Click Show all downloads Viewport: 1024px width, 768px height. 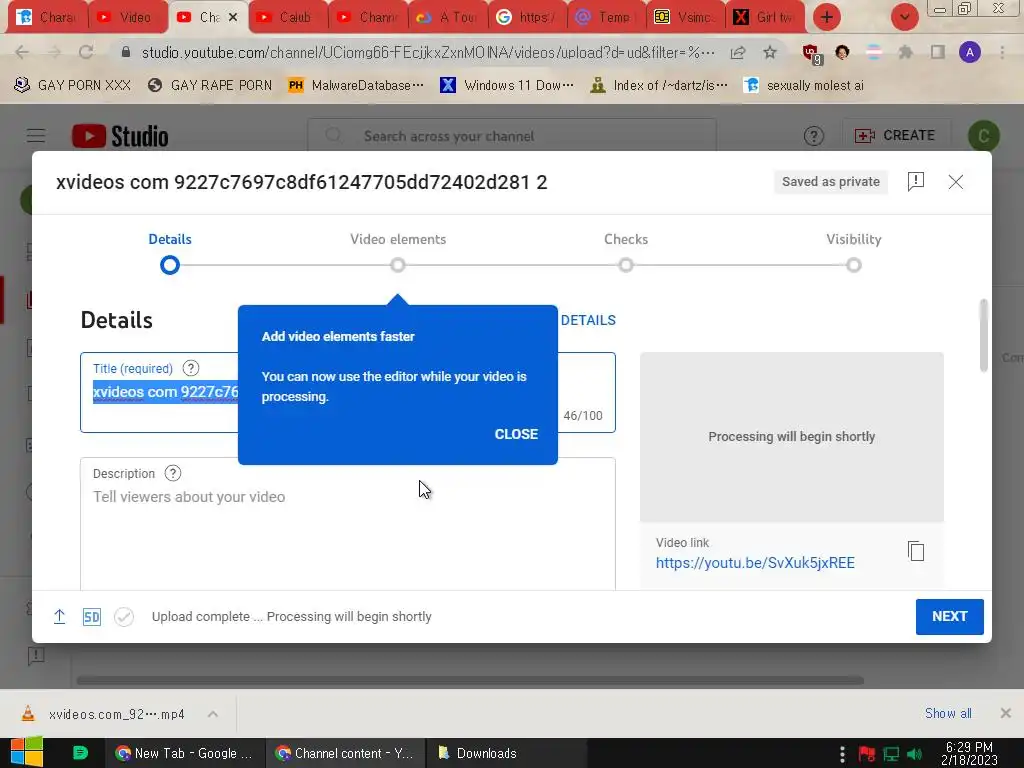948,713
